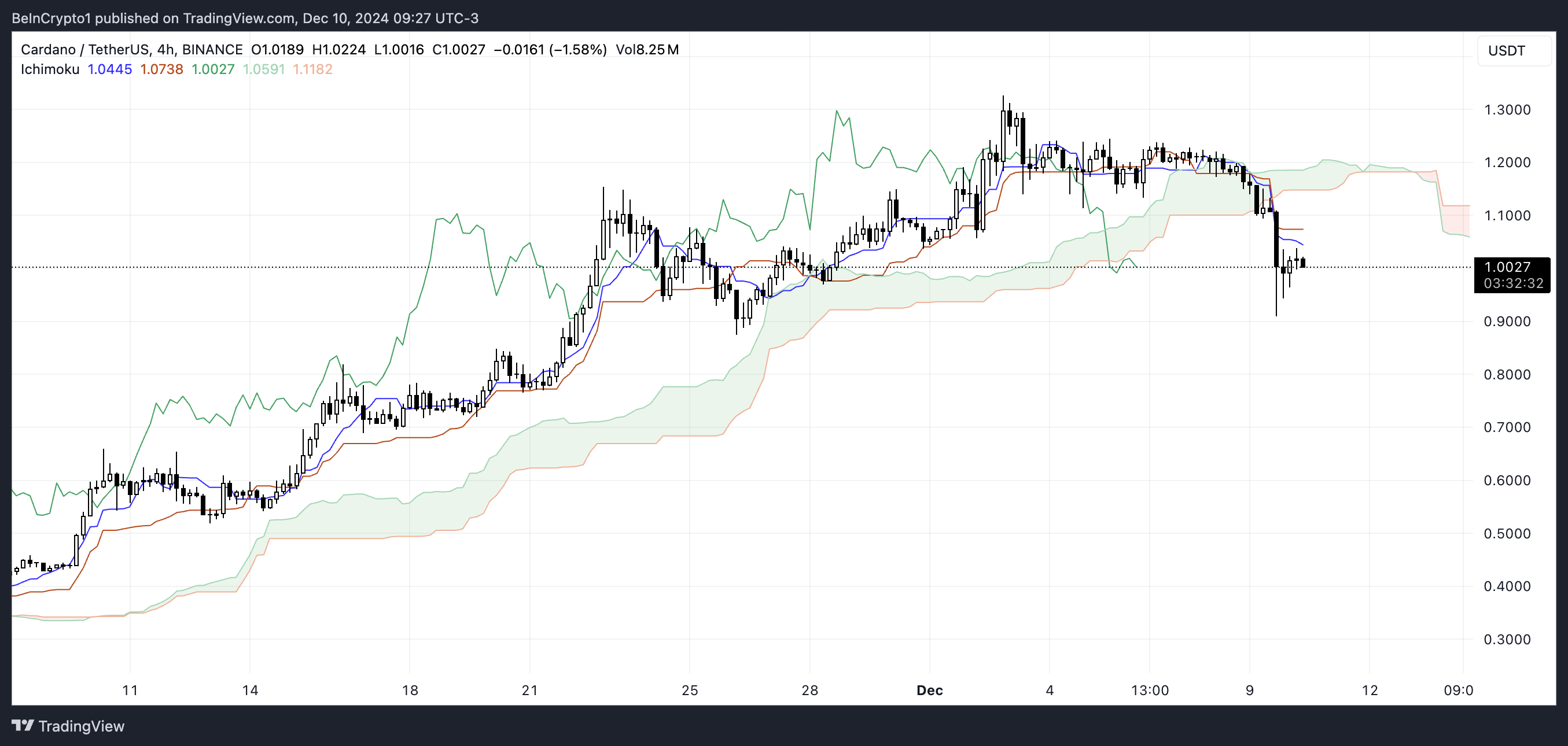Click the TradingView logo icon

pyautogui.click(x=23, y=725)
